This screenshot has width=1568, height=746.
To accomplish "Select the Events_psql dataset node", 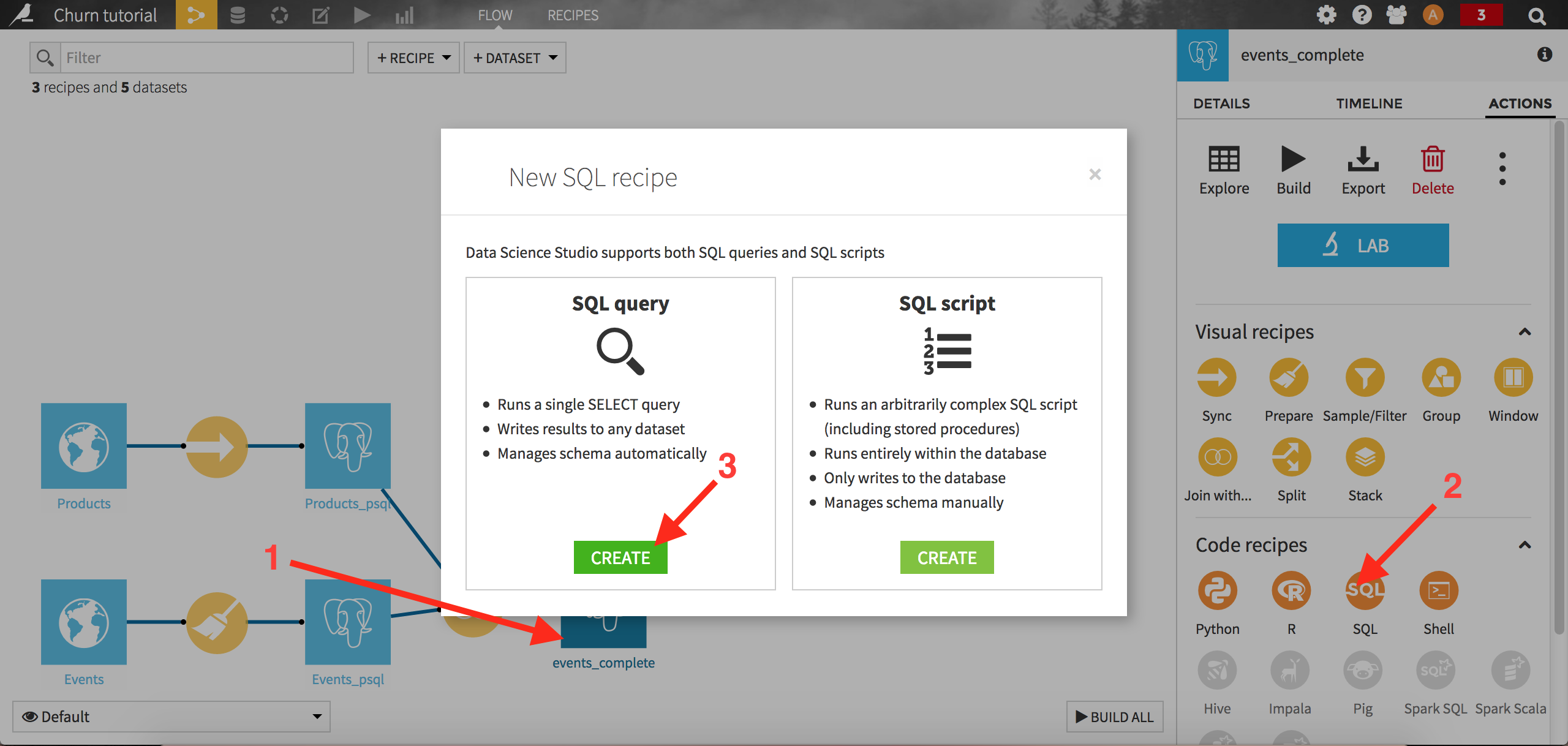I will (x=348, y=622).
